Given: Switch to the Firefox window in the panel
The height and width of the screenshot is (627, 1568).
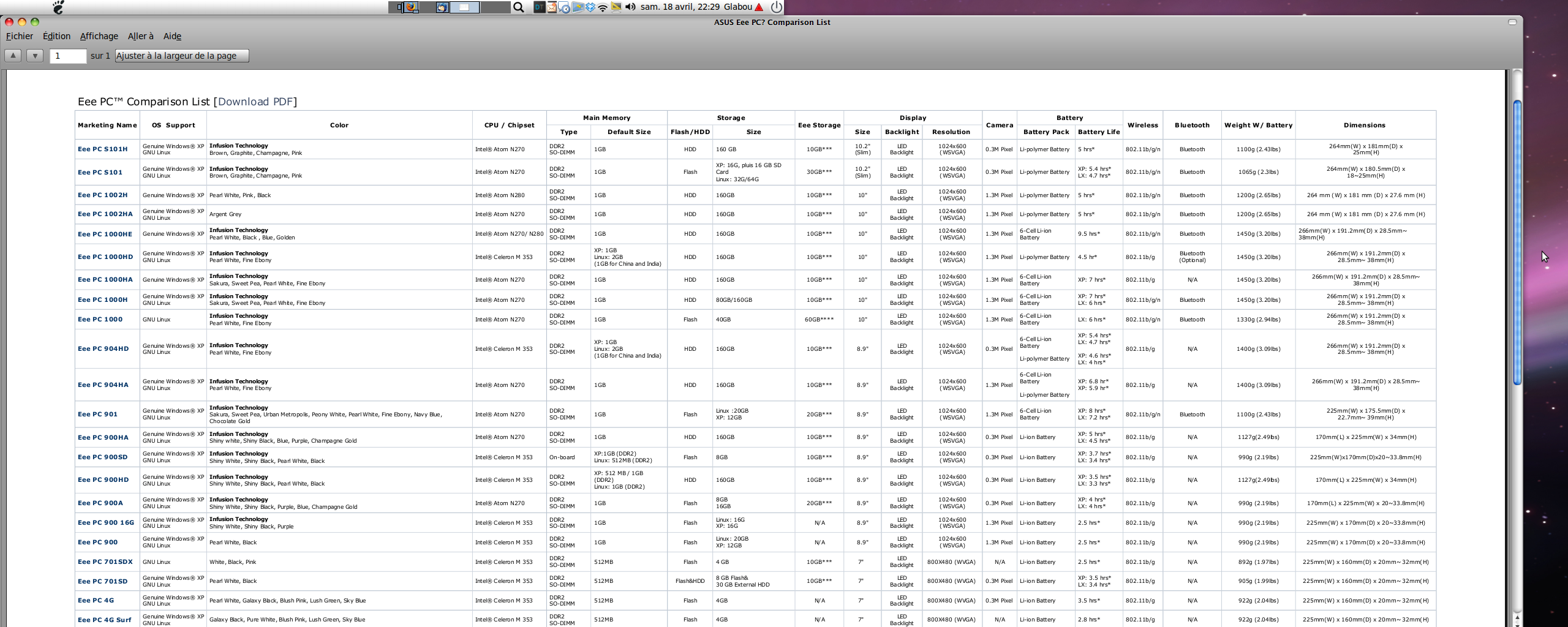Looking at the screenshot, I should (412, 7).
